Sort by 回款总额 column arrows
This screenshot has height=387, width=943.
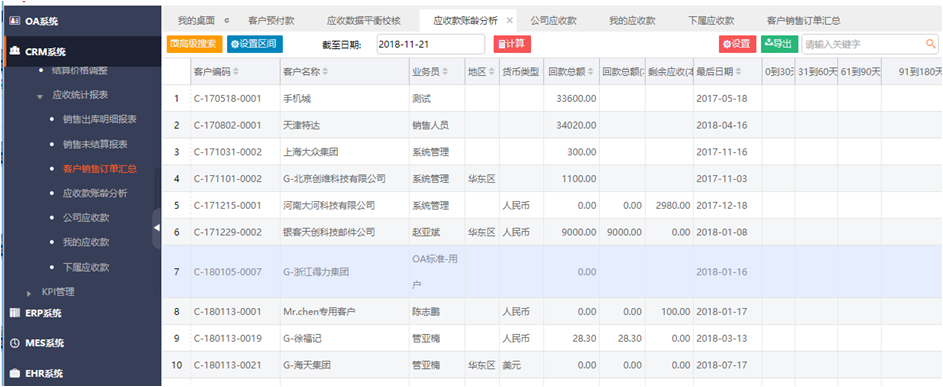click(x=591, y=72)
